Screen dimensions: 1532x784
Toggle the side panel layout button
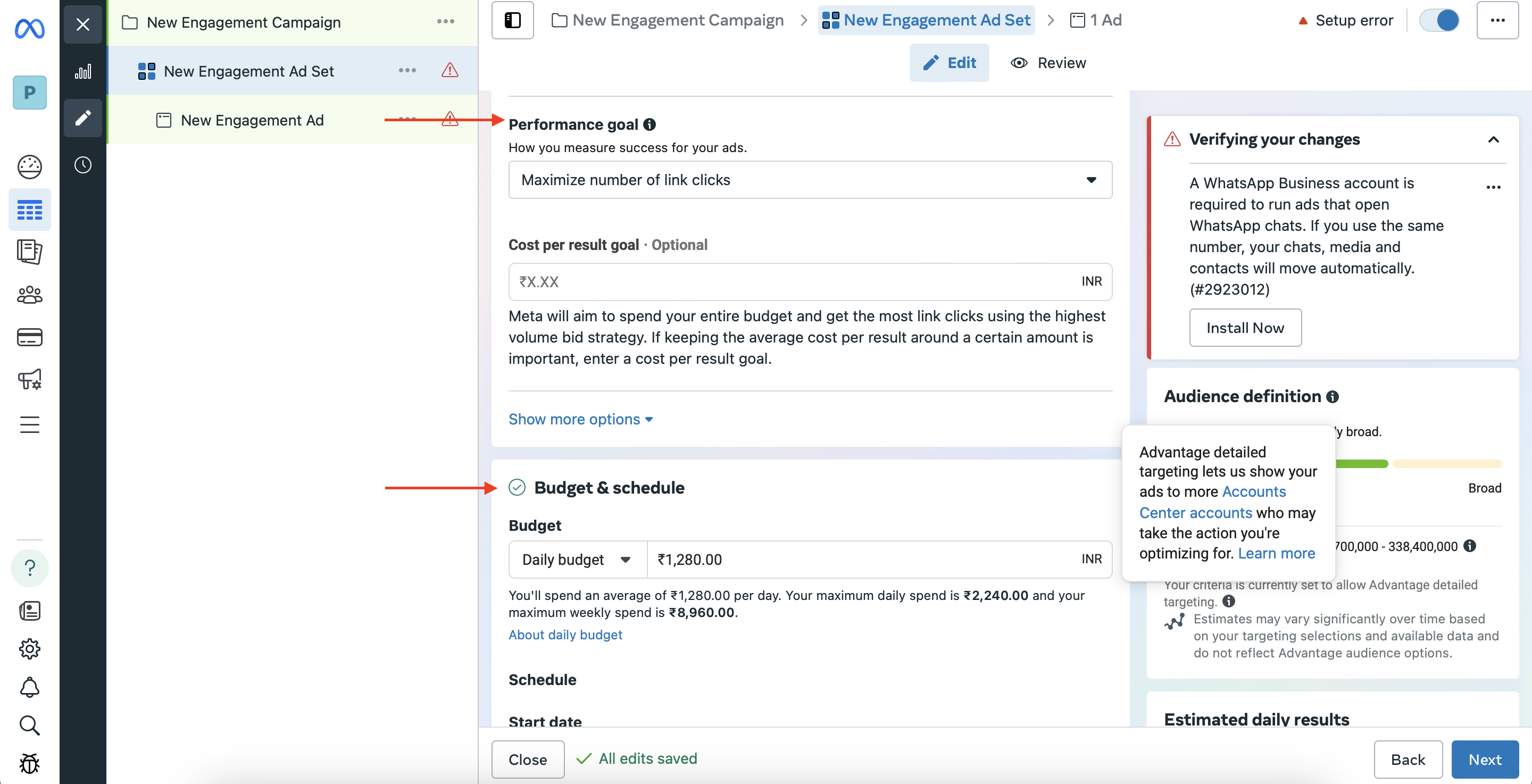point(512,20)
